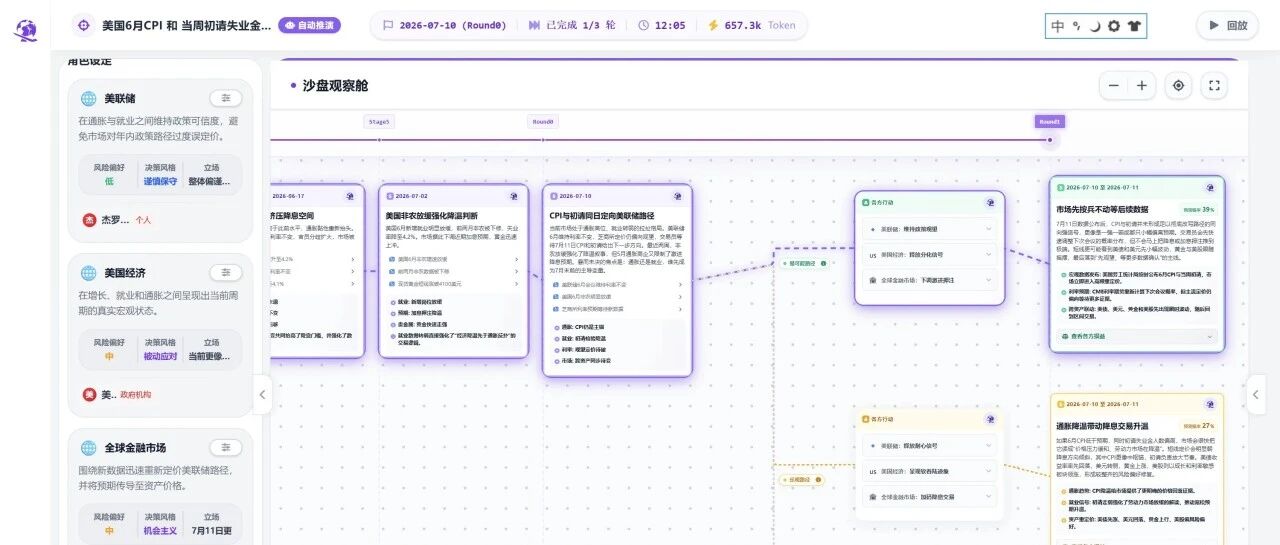
Task: Click the 谨慎保守 decision style value
Action: click(x=160, y=182)
